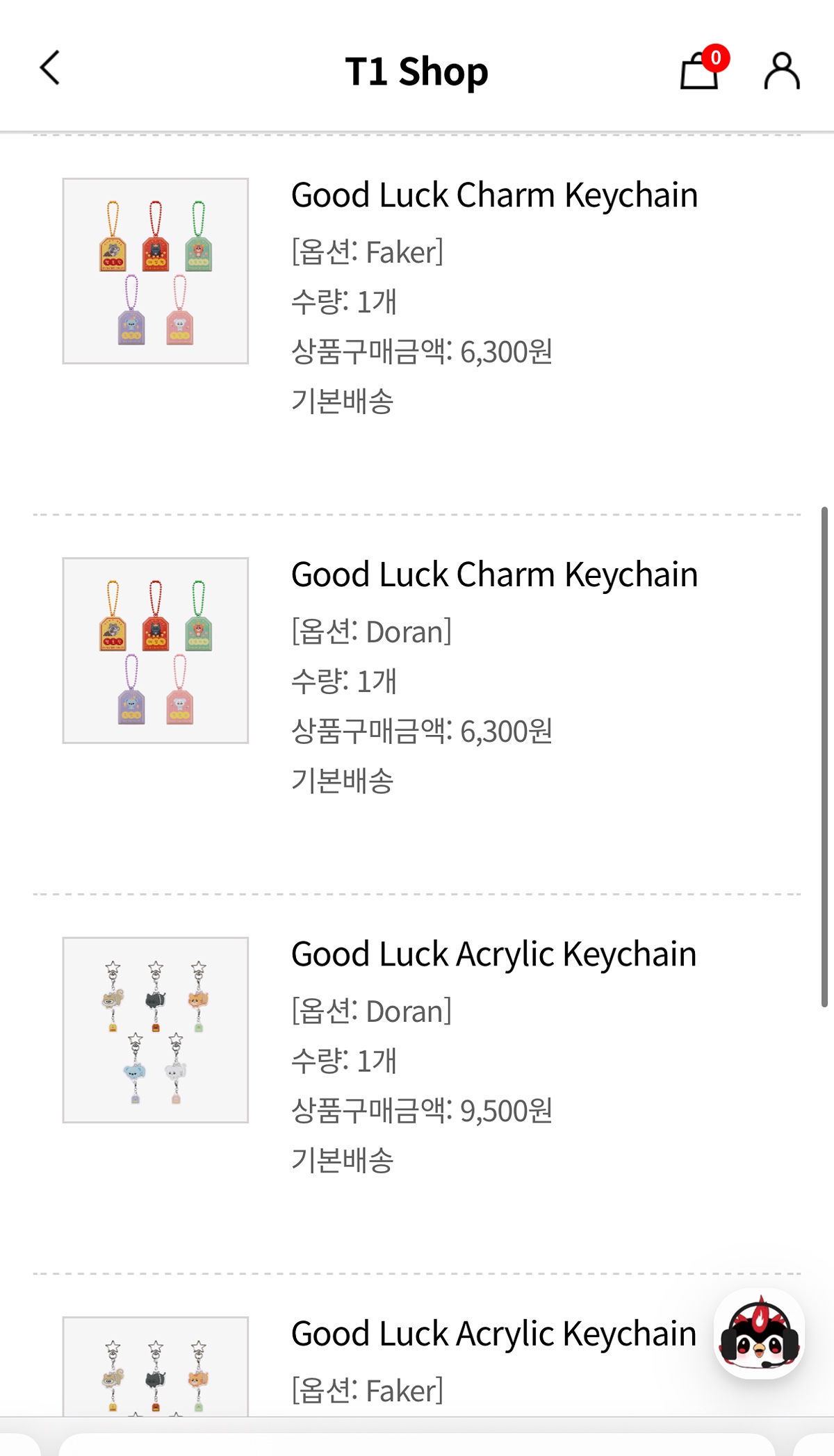Screen dimensions: 834x1456
Task: Click the page vertical scrollbar
Action: pyautogui.click(x=824, y=757)
